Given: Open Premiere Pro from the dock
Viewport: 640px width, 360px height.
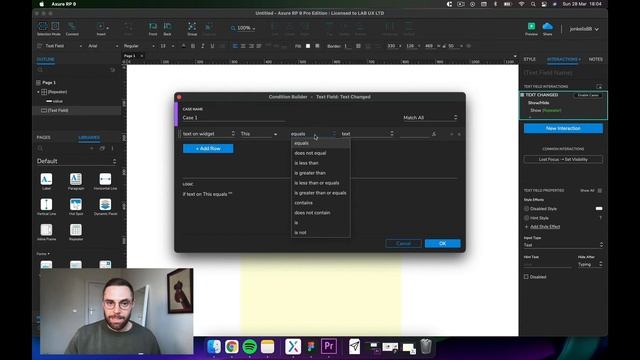Looking at the screenshot, I should click(329, 347).
